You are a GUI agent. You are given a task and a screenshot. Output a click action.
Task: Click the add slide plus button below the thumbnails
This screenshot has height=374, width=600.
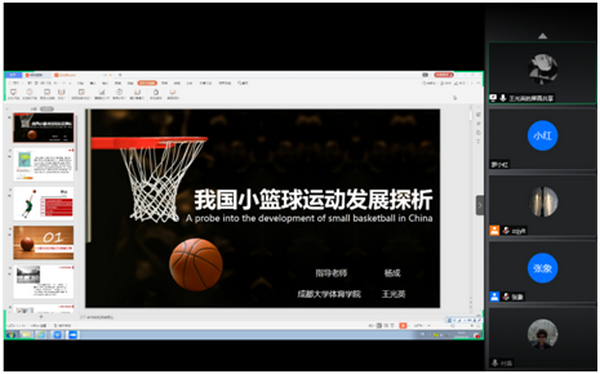click(x=41, y=317)
